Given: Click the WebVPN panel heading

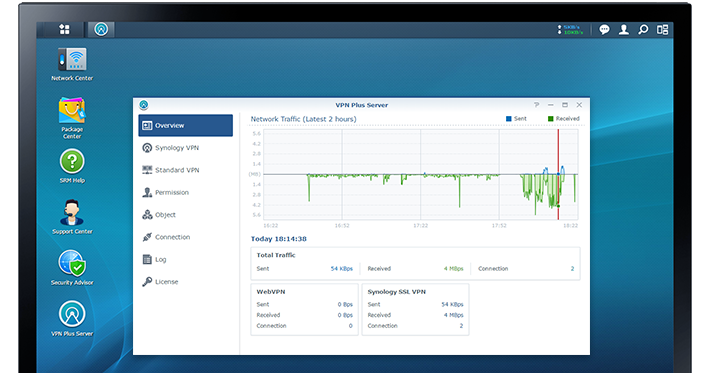Looking at the screenshot, I should pyautogui.click(x=271, y=292).
